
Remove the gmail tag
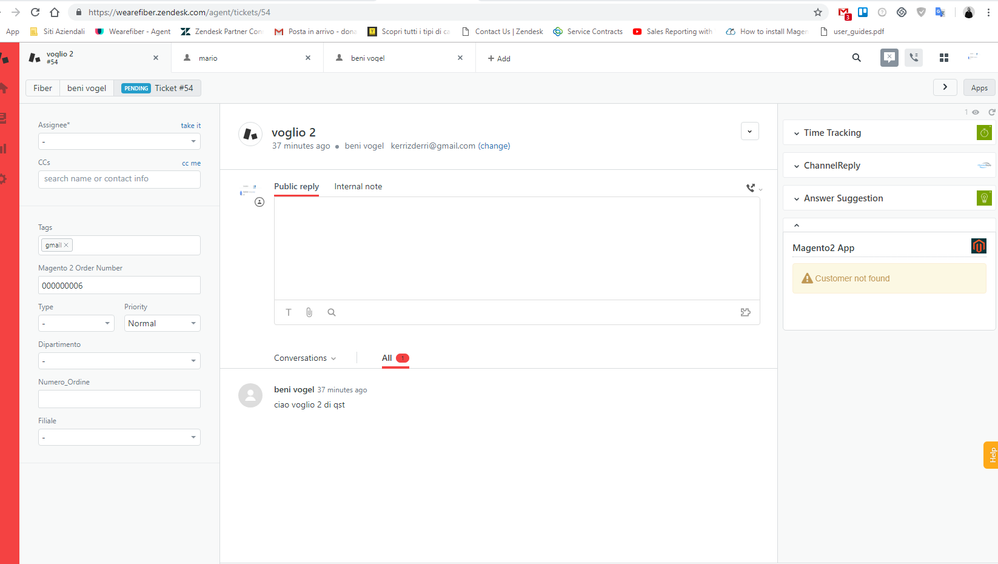click(x=67, y=245)
